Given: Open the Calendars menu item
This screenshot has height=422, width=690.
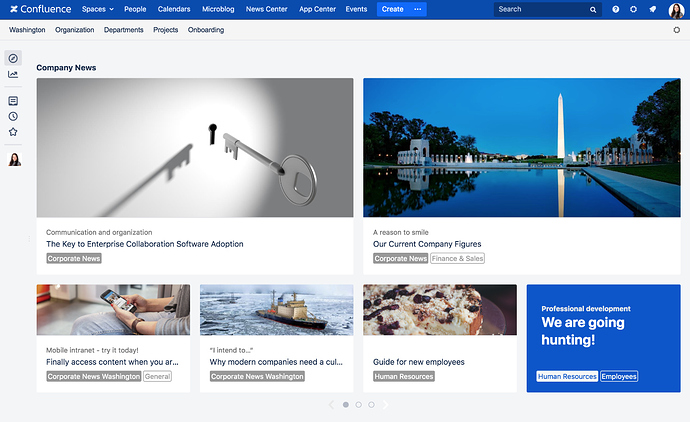Looking at the screenshot, I should [x=174, y=9].
